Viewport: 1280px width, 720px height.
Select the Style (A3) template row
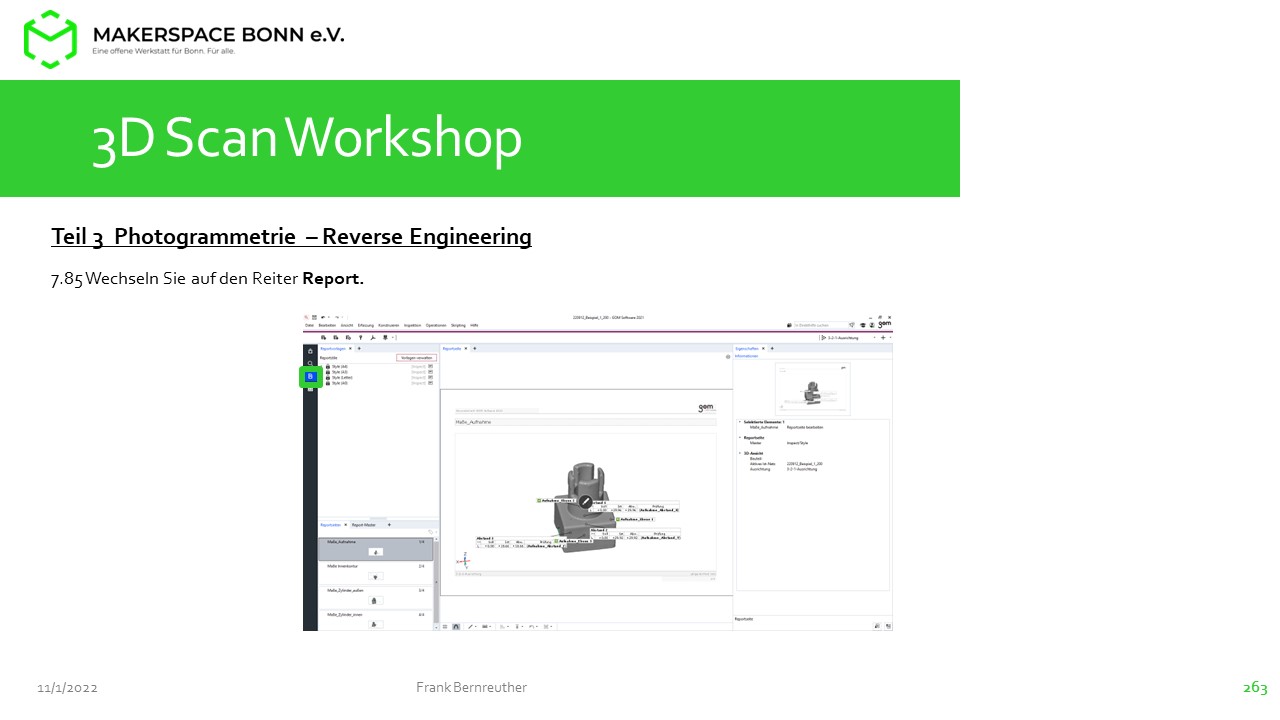(x=378, y=372)
